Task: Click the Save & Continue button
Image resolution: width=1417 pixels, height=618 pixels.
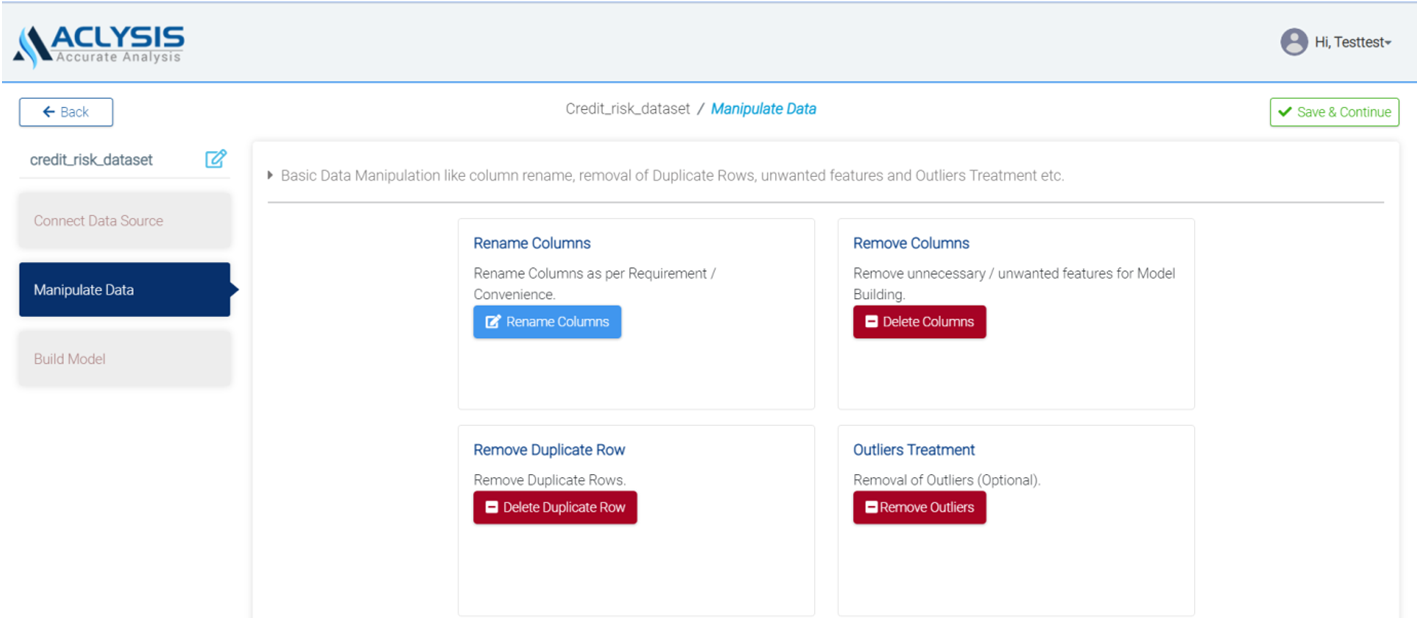Action: (1334, 112)
